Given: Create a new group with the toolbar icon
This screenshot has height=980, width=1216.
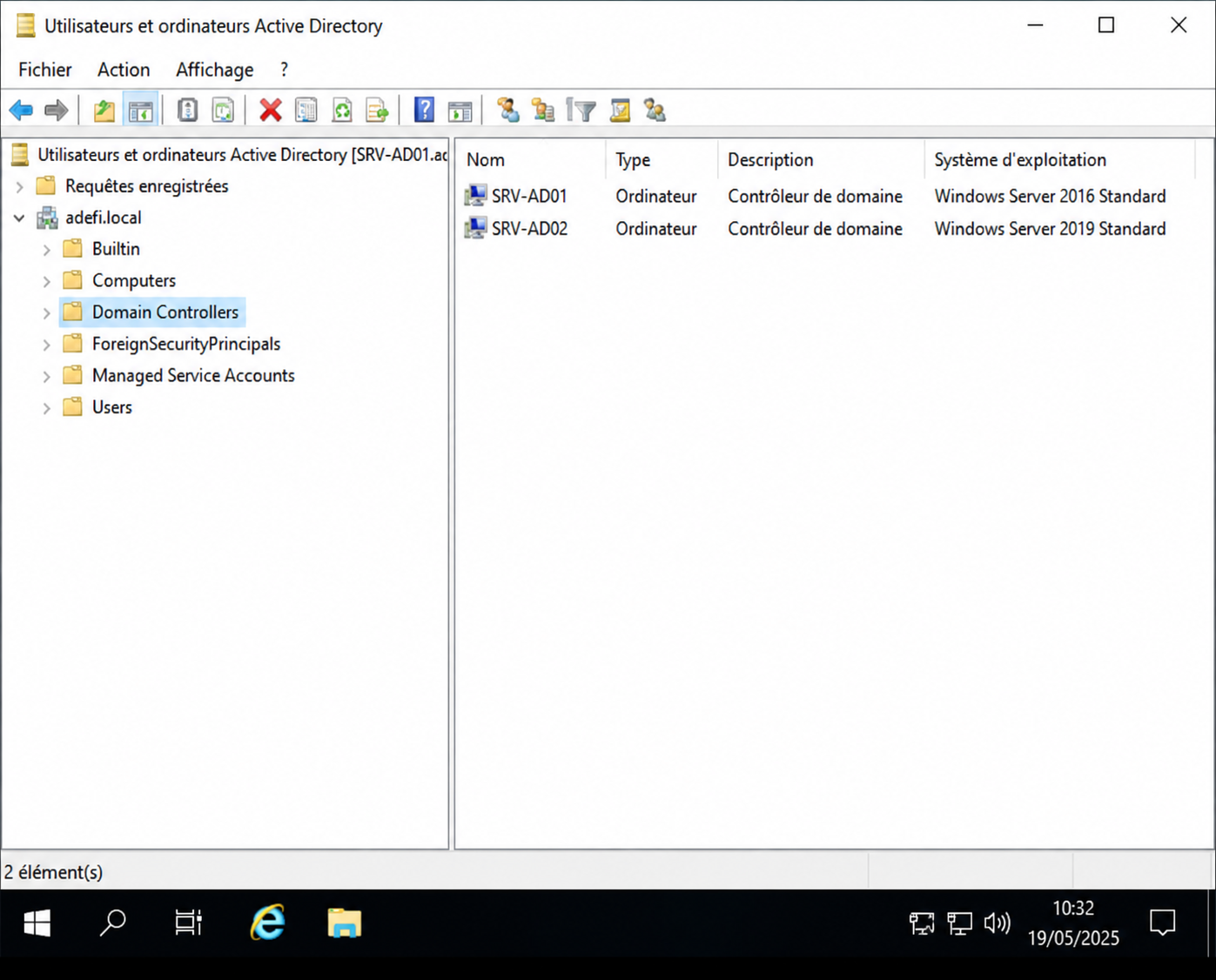Looking at the screenshot, I should click(x=543, y=111).
